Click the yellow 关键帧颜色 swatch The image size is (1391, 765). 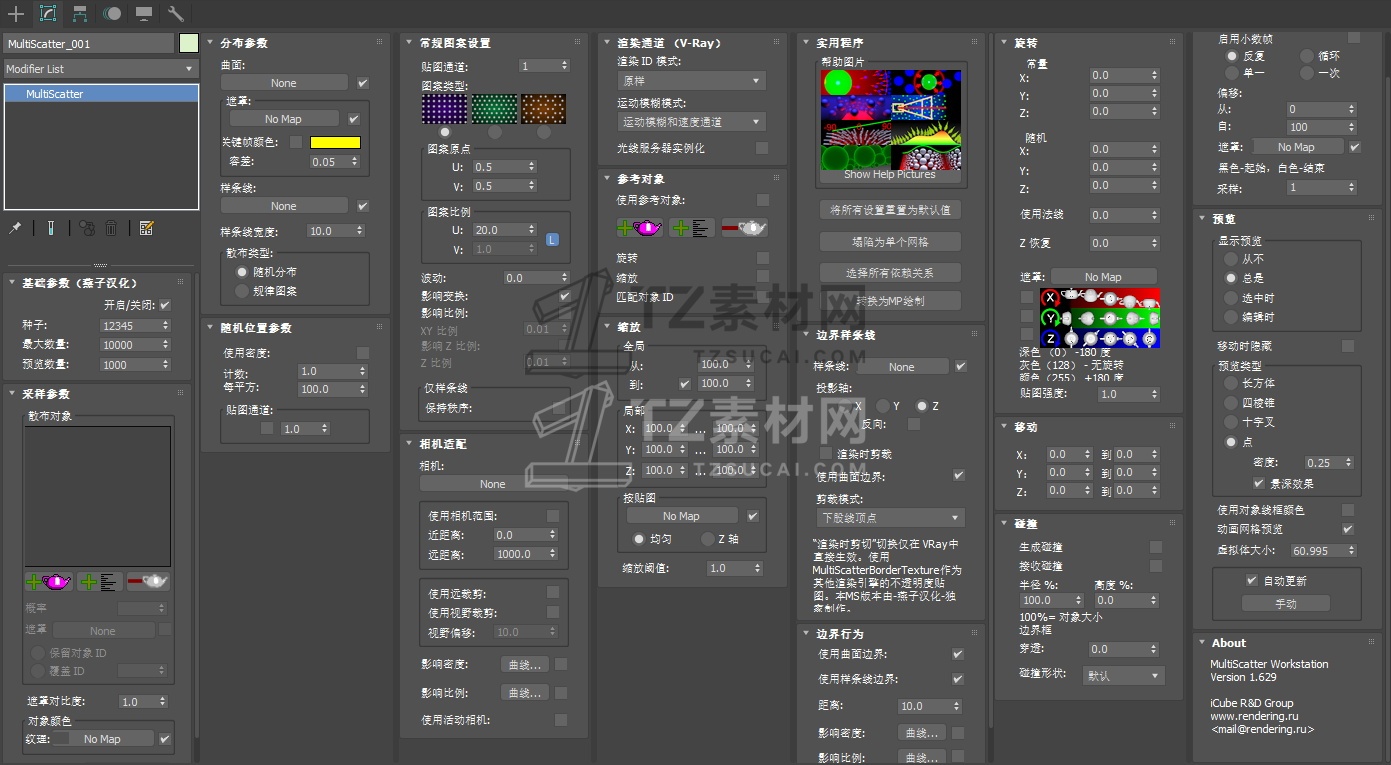point(335,143)
